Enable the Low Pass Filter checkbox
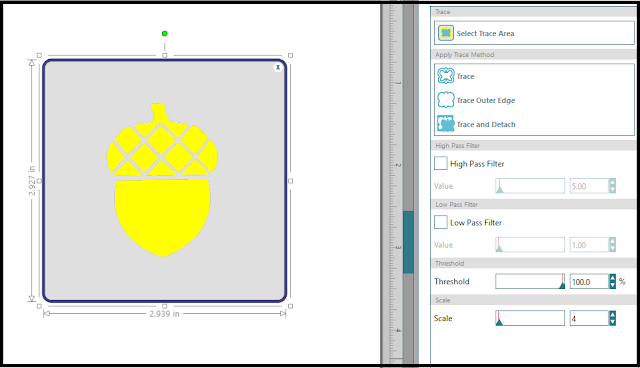Viewport: 640px width, 368px height. click(440, 222)
